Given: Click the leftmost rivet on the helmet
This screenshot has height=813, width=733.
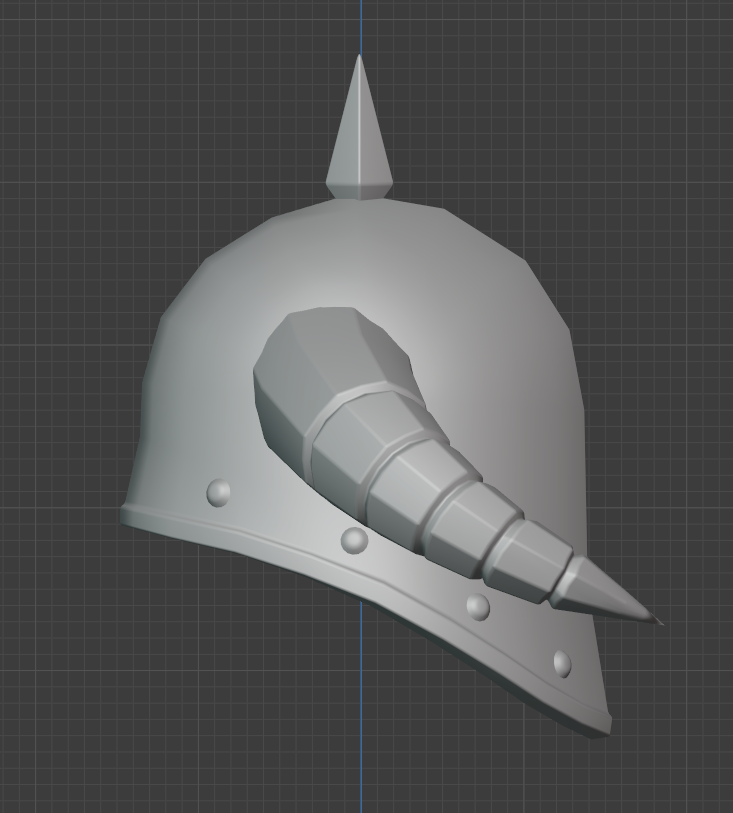Looking at the screenshot, I should click(219, 493).
